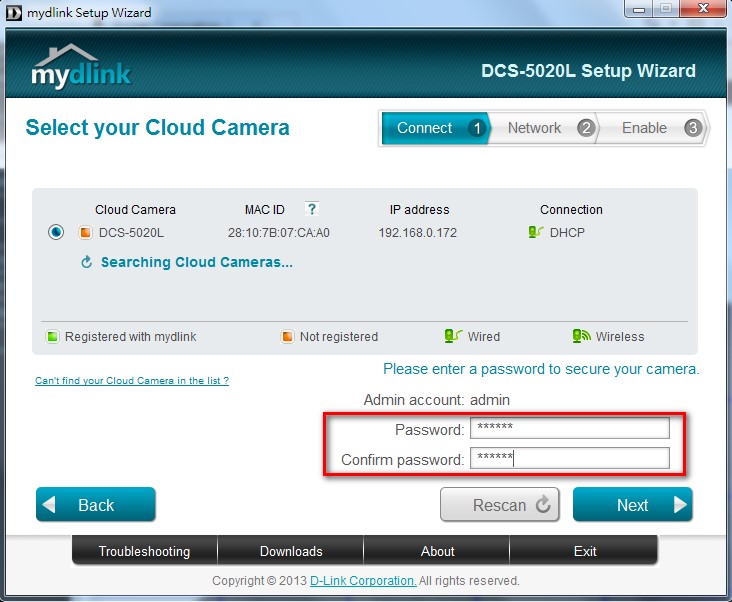Open the MAC ID help question mark
Image resolution: width=732 pixels, height=602 pixels.
[x=311, y=209]
